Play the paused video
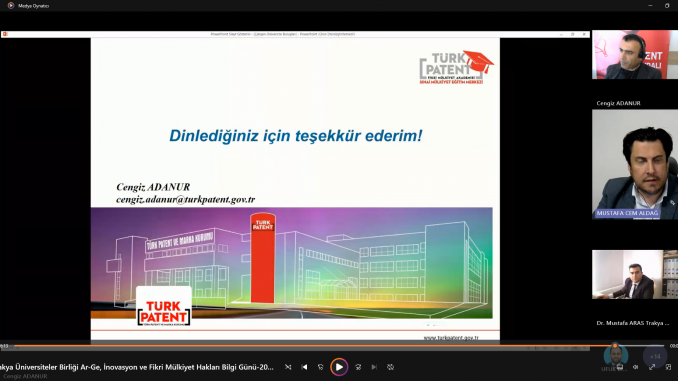This screenshot has height=381, width=678. click(x=339, y=367)
